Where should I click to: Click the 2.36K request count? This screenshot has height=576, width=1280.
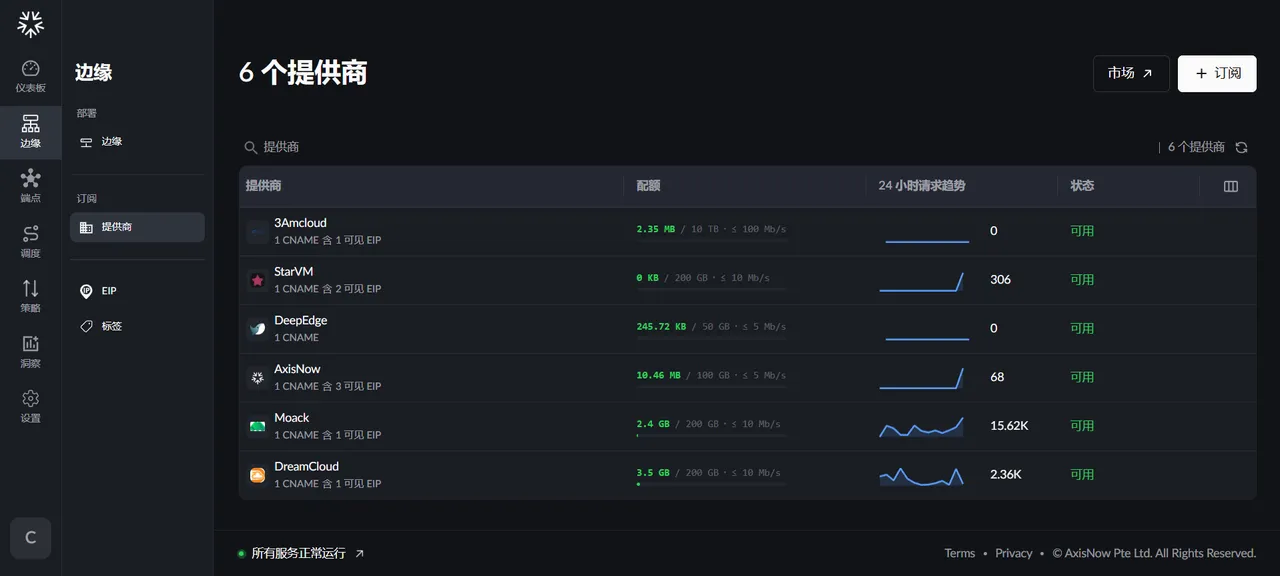[1006, 475]
